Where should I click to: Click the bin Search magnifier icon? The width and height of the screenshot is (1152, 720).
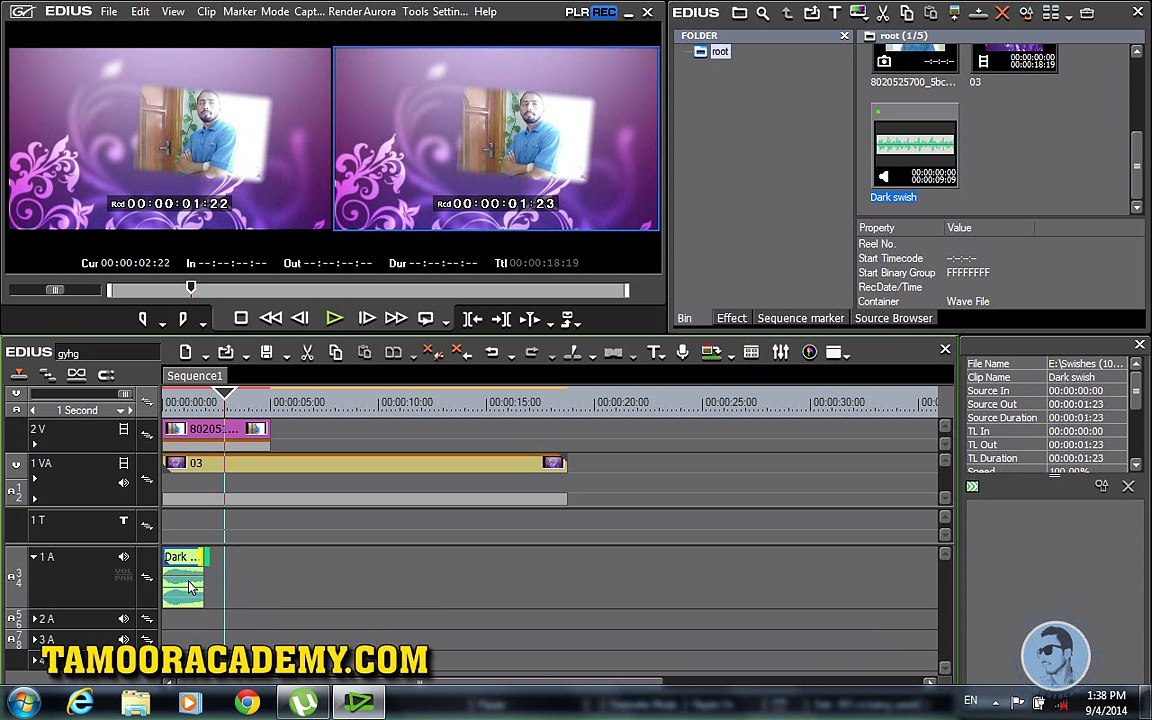(763, 12)
